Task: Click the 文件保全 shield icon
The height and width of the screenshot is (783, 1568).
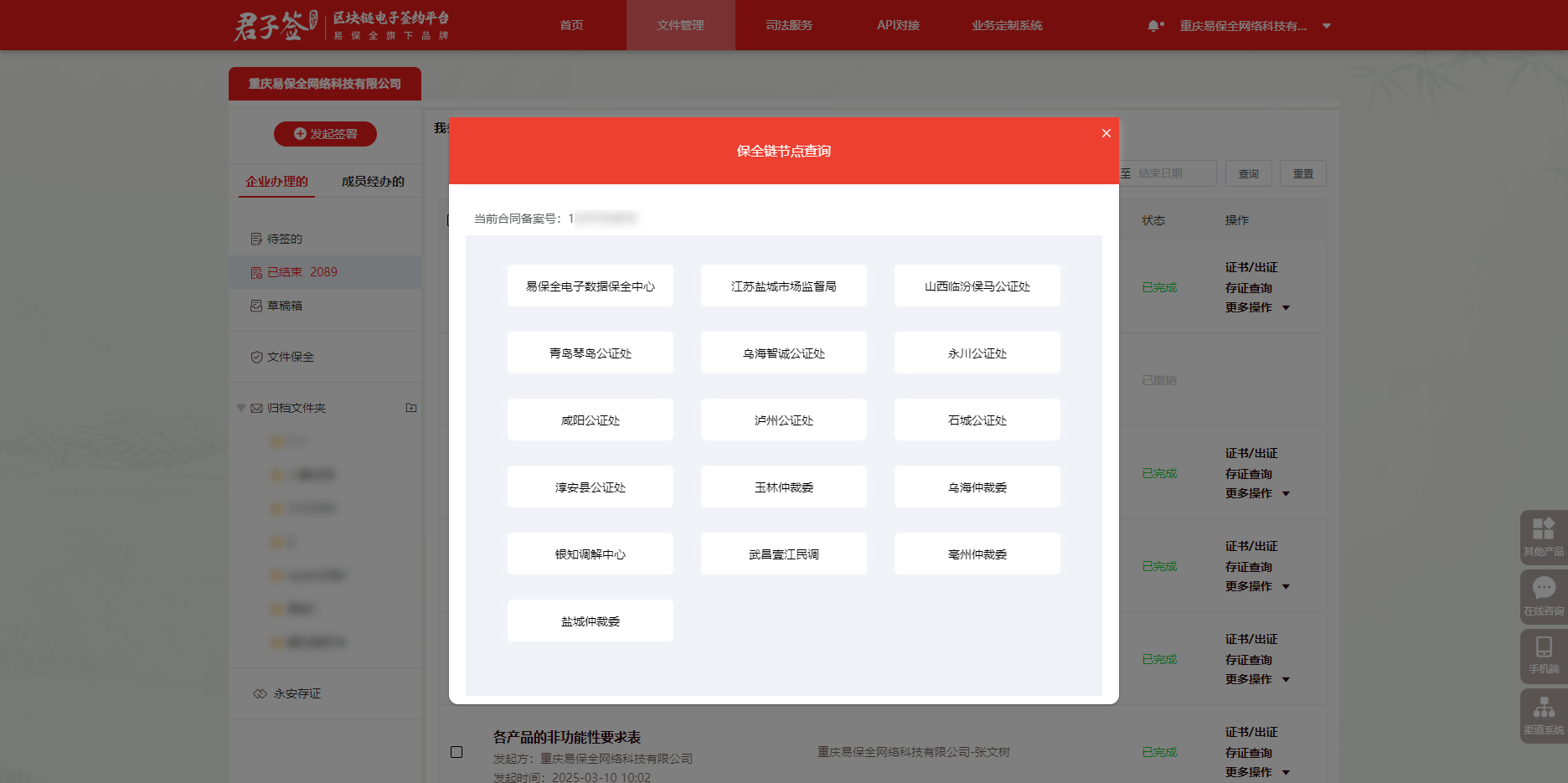Action: pos(256,357)
